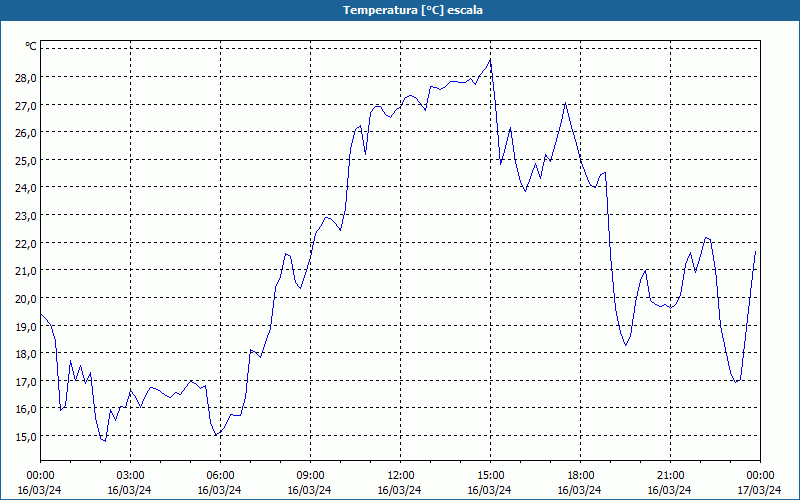Select the 17,0 temperature axis label
The image size is (800, 500).
point(25,381)
